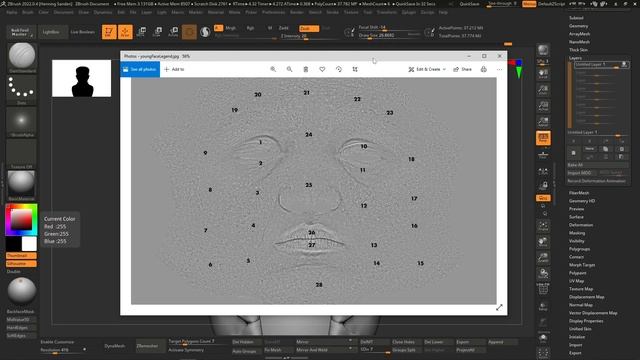Click the Bake All button
This screenshot has height=360, width=640.
pos(598,165)
